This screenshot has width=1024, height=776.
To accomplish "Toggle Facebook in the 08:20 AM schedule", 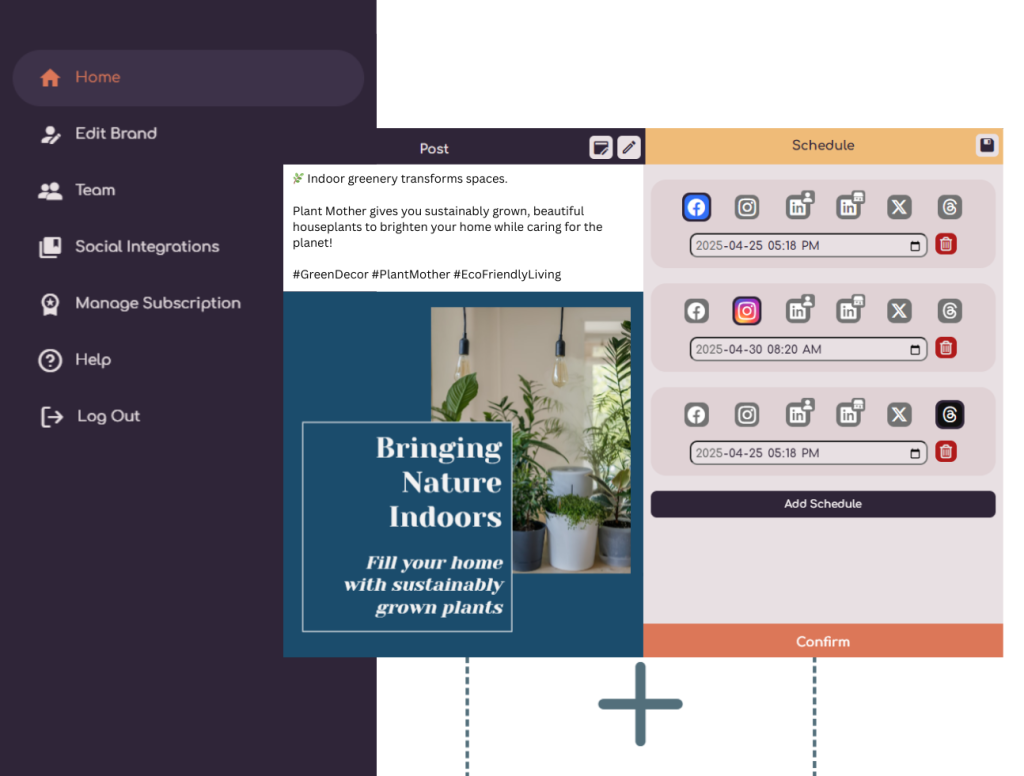I will tap(696, 311).
